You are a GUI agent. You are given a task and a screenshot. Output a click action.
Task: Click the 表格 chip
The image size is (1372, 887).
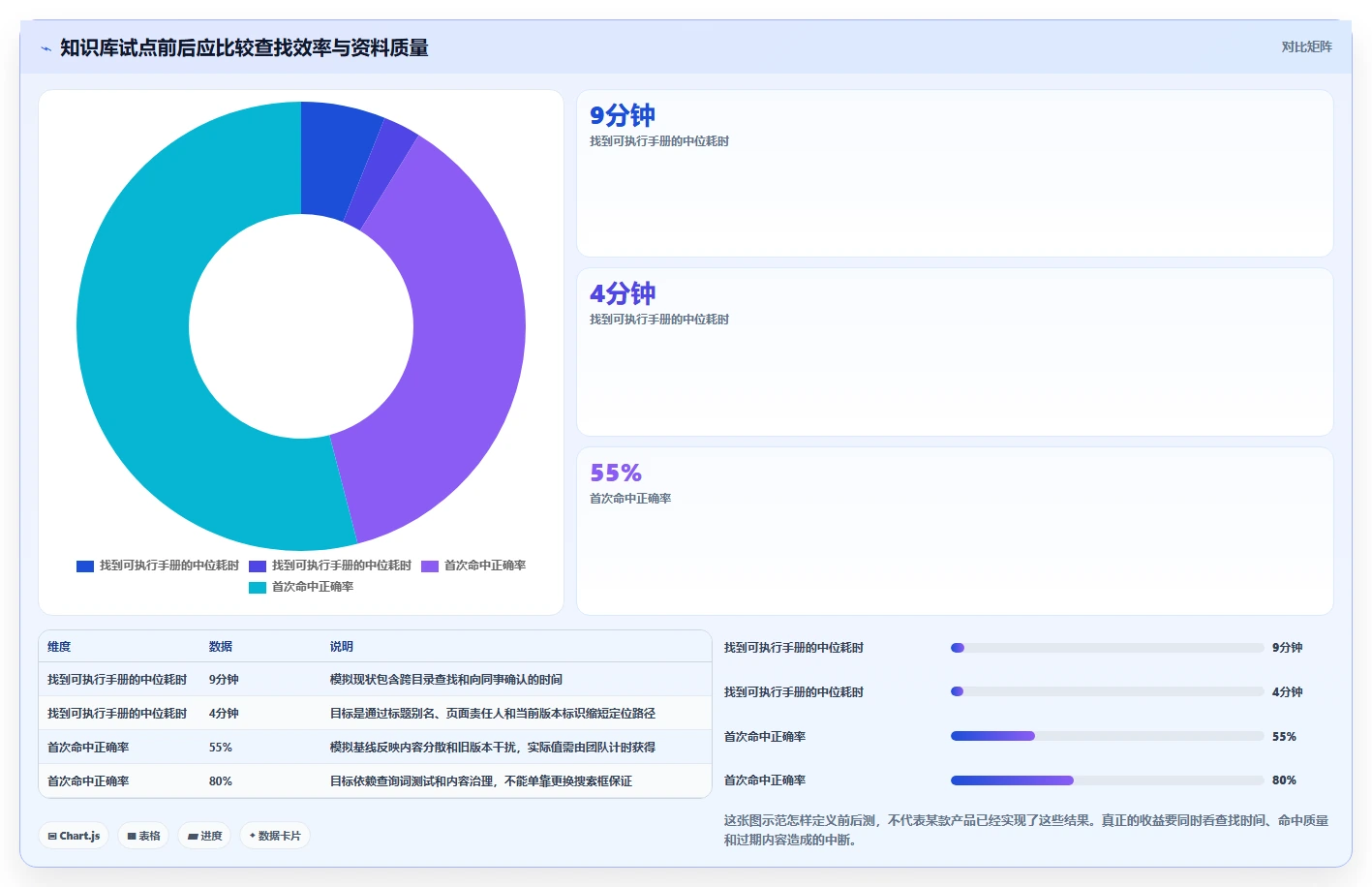[x=143, y=836]
